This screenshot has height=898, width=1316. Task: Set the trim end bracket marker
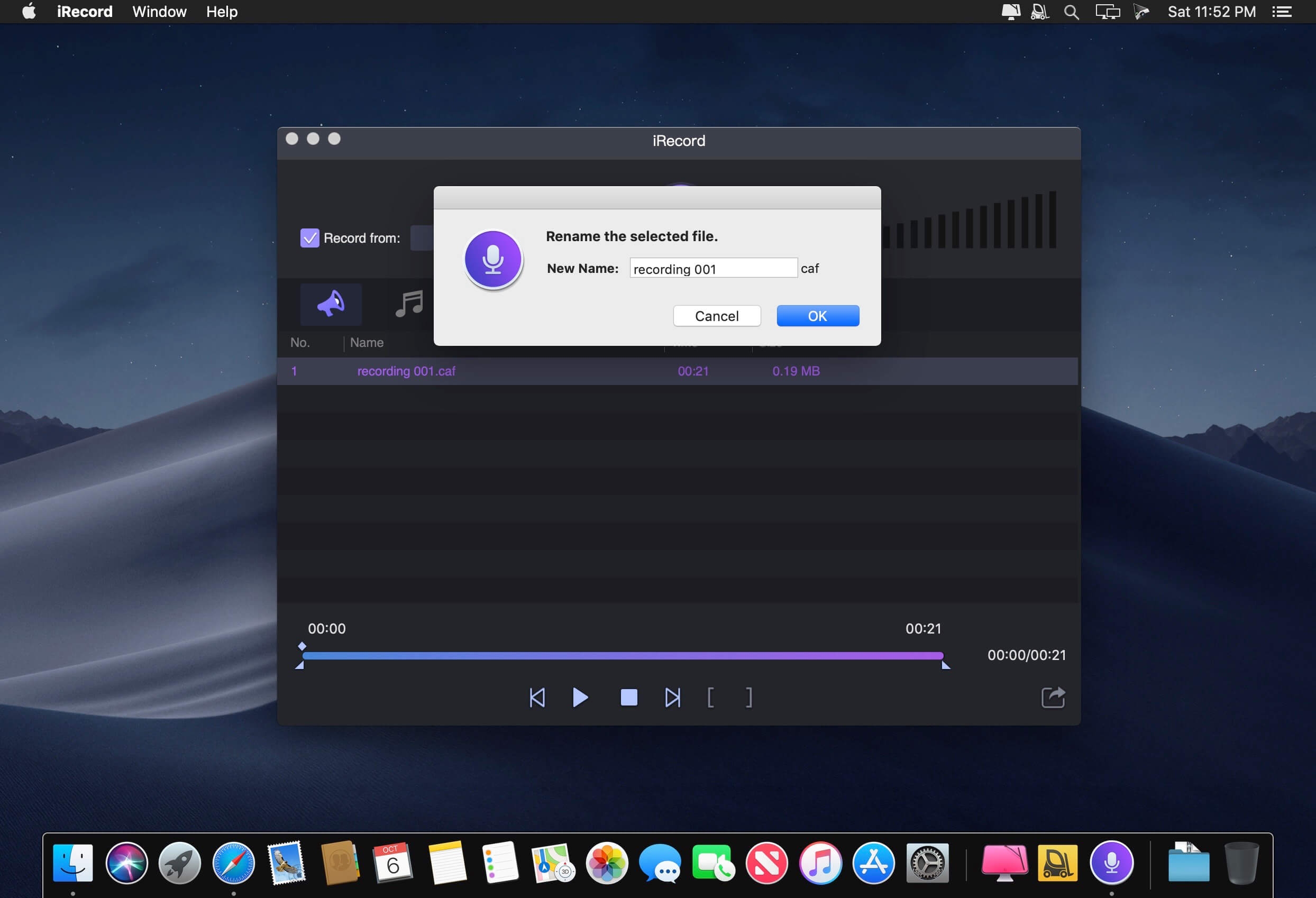(749, 698)
